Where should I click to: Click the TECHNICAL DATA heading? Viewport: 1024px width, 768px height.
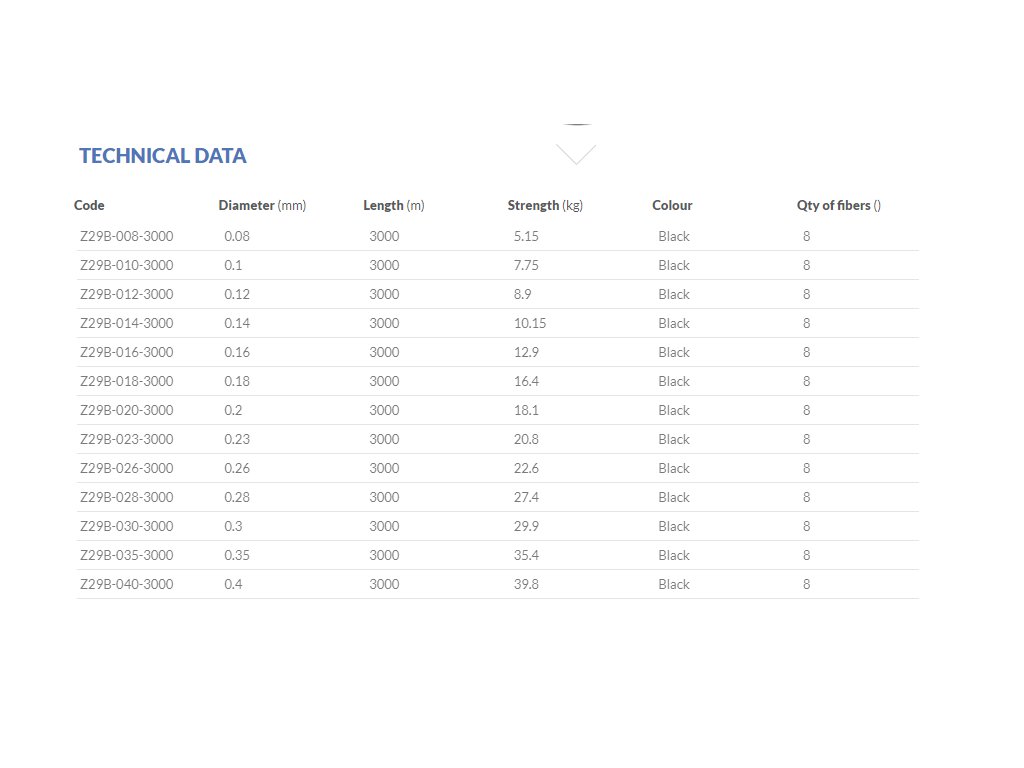tap(162, 156)
